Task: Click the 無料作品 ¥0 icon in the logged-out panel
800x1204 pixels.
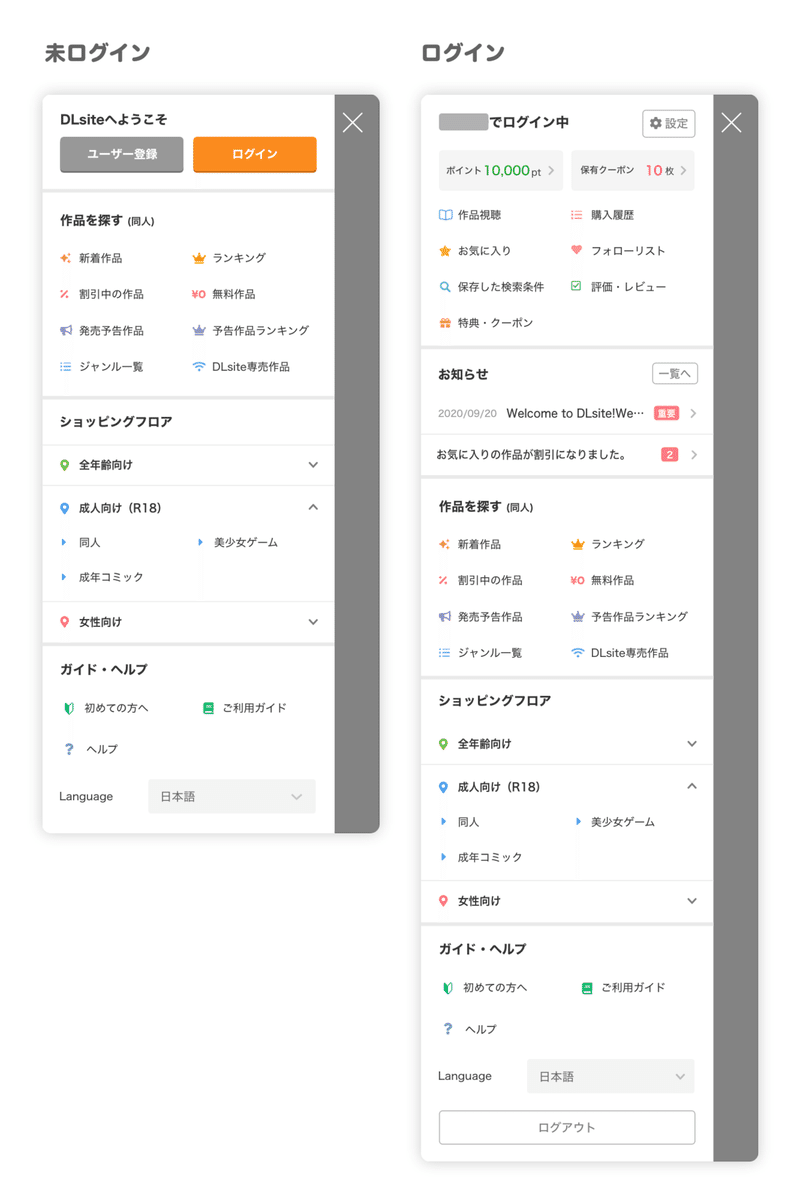Action: tap(198, 294)
